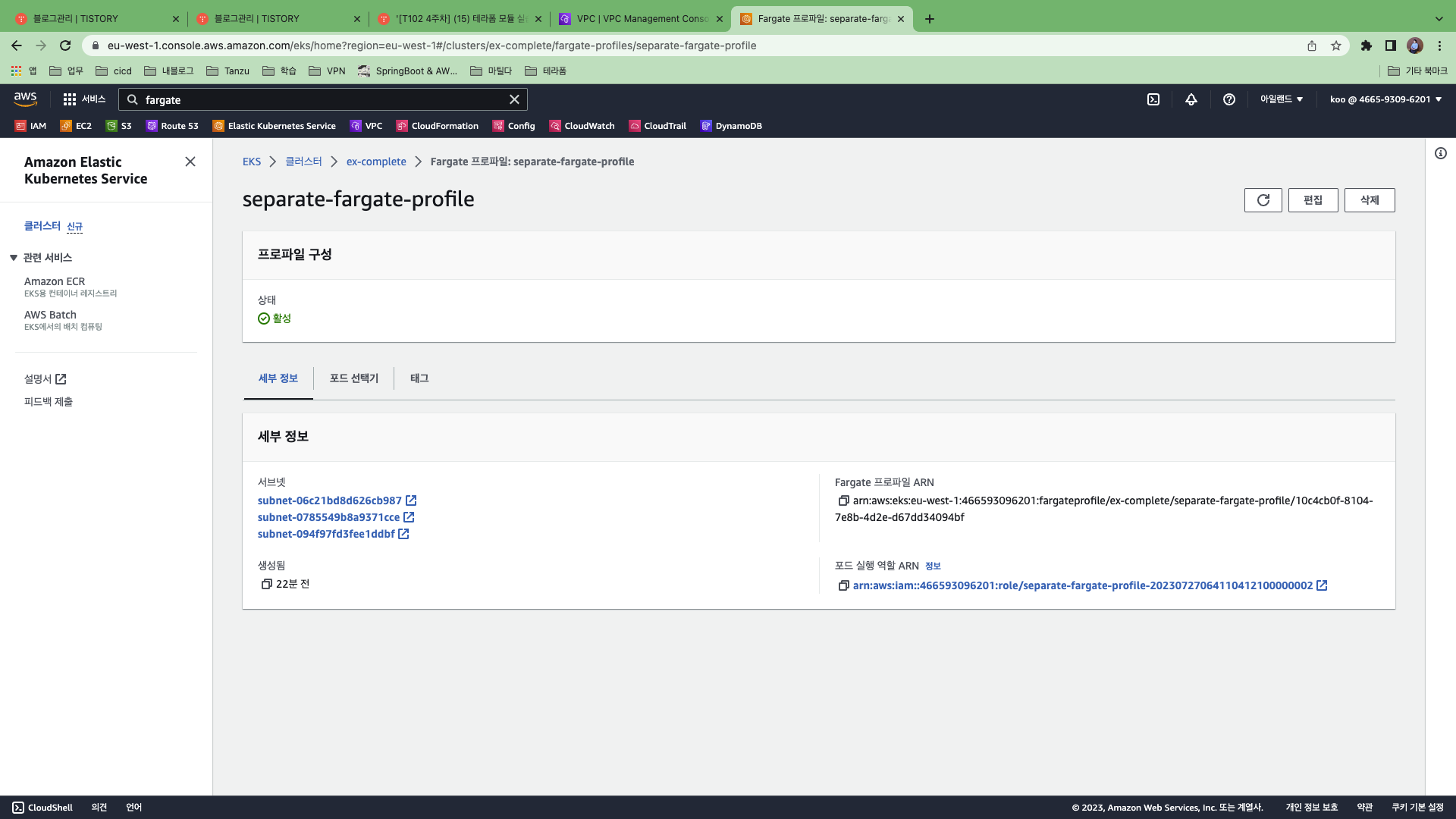The width and height of the screenshot is (1456, 819).
Task: Click the notifications bell icon
Action: (1191, 99)
